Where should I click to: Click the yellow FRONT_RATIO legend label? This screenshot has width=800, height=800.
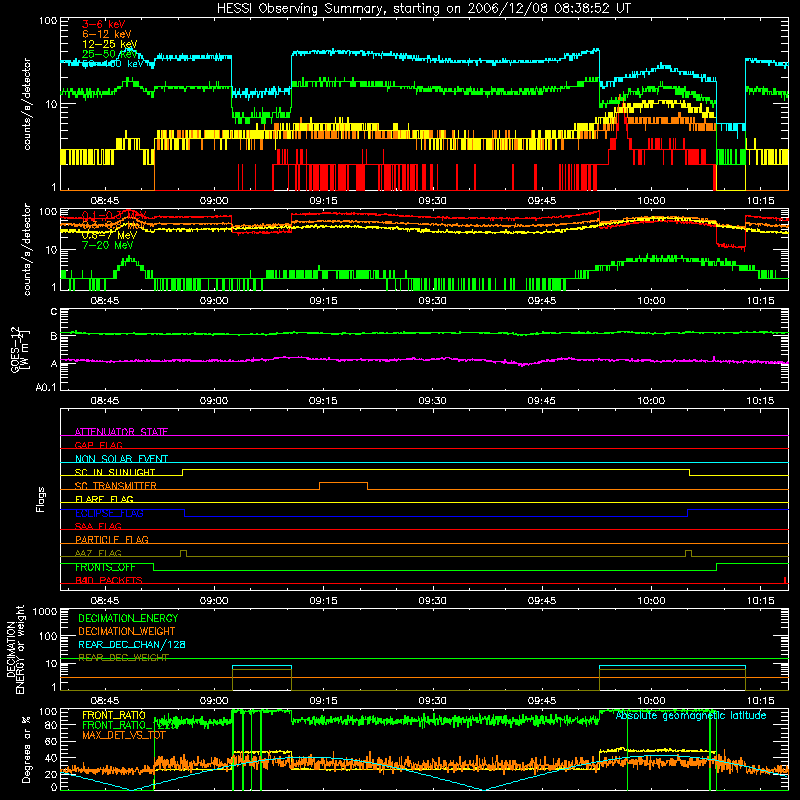[114, 715]
